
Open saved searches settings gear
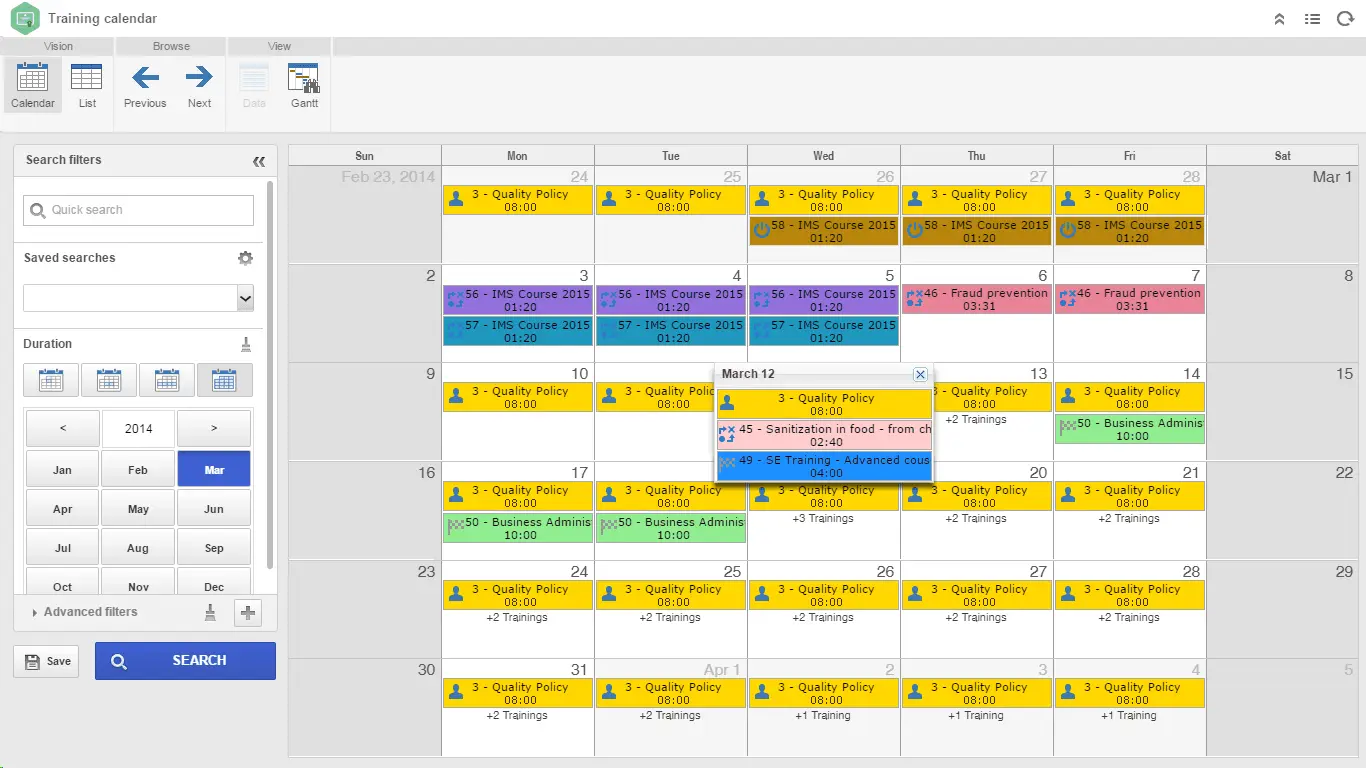click(x=245, y=258)
